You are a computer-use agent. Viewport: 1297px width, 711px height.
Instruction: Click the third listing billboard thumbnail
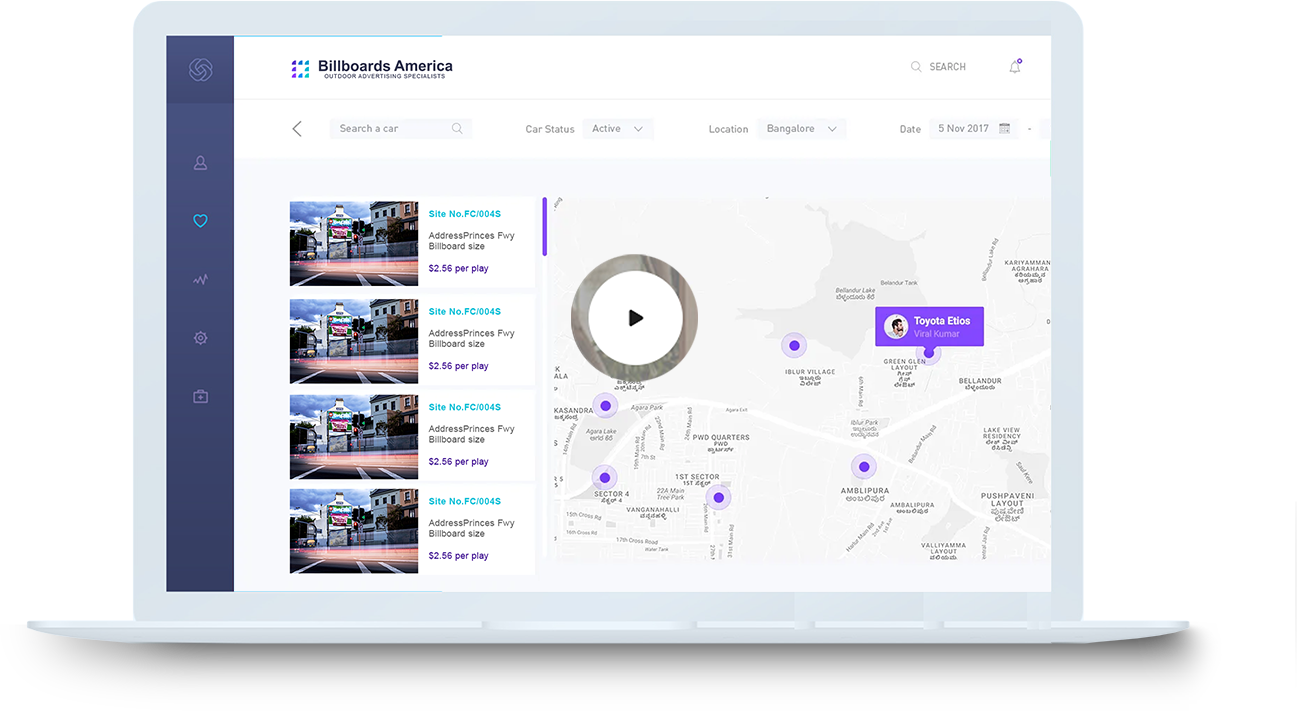click(x=354, y=436)
